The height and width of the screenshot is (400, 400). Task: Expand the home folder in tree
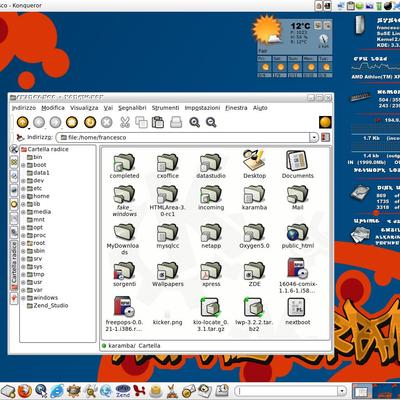23,196
